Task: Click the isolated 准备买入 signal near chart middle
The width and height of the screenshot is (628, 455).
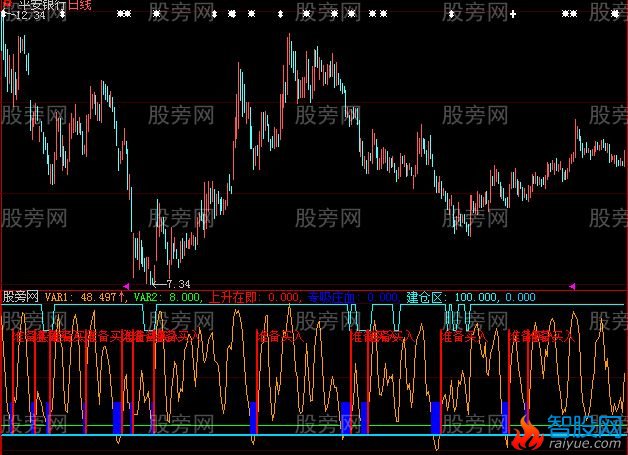Action: pos(280,336)
